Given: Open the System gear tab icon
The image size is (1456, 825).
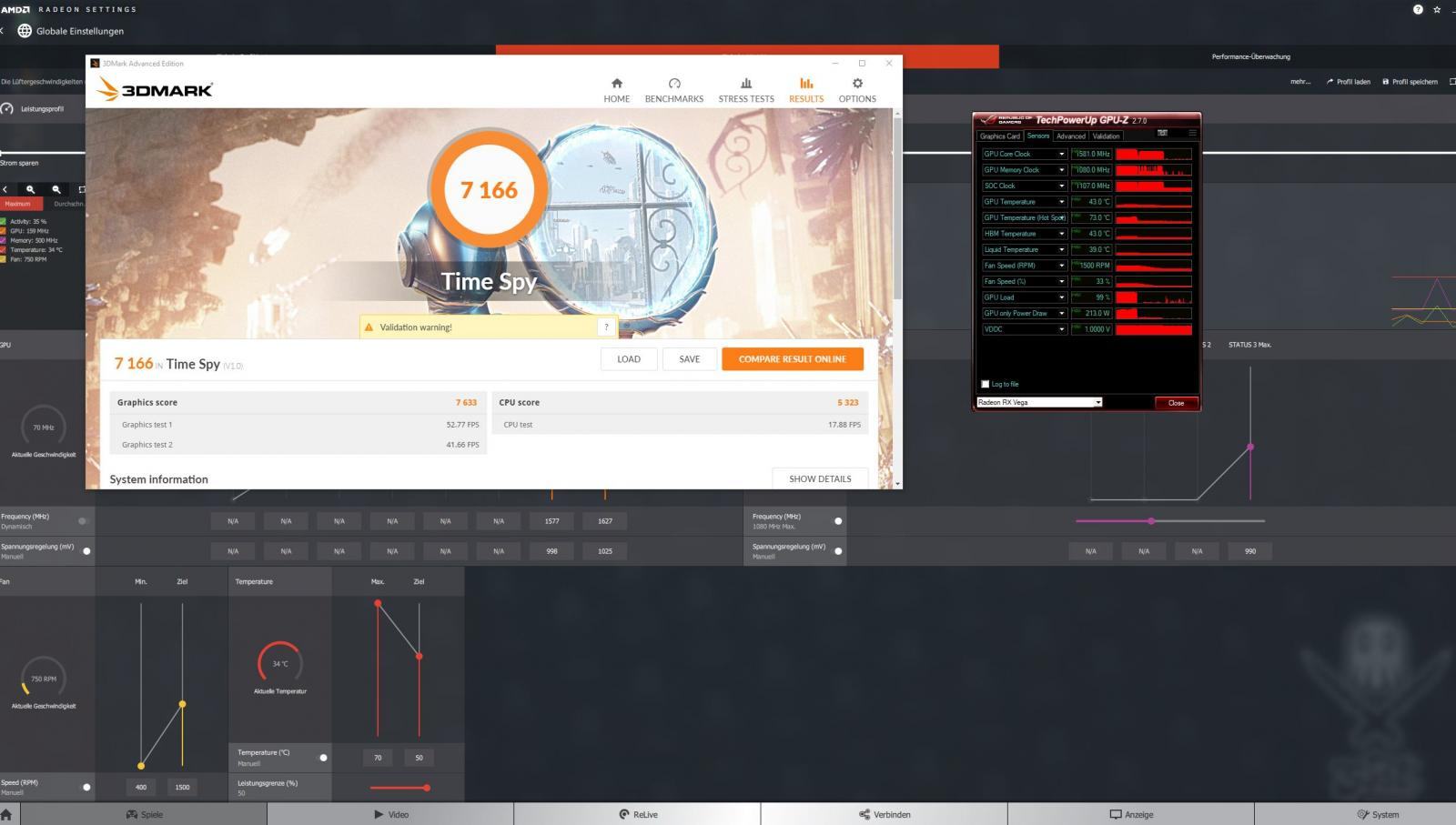Looking at the screenshot, I should coord(1363,814).
